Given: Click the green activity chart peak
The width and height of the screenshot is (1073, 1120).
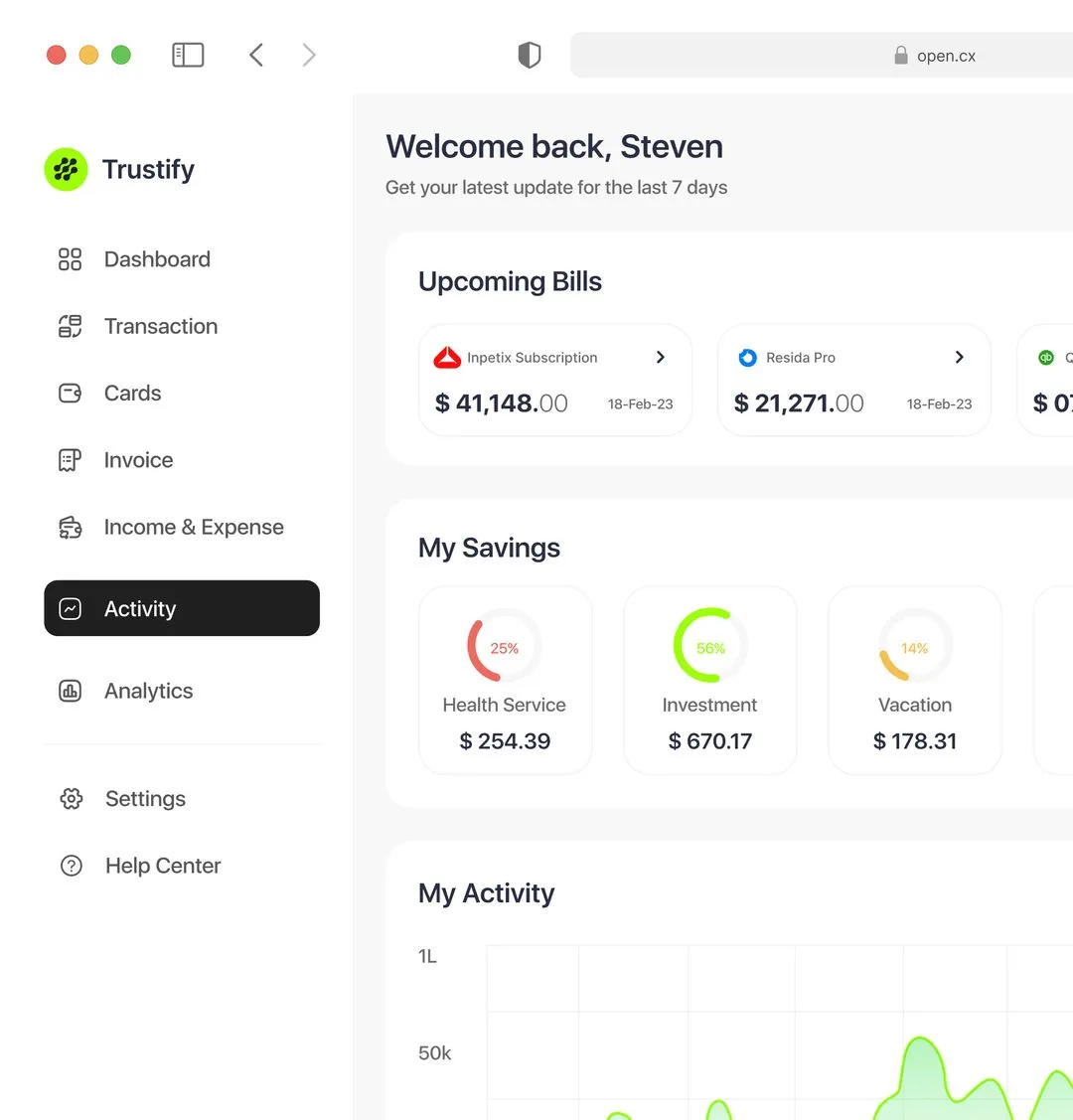Looking at the screenshot, I should [920, 1040].
